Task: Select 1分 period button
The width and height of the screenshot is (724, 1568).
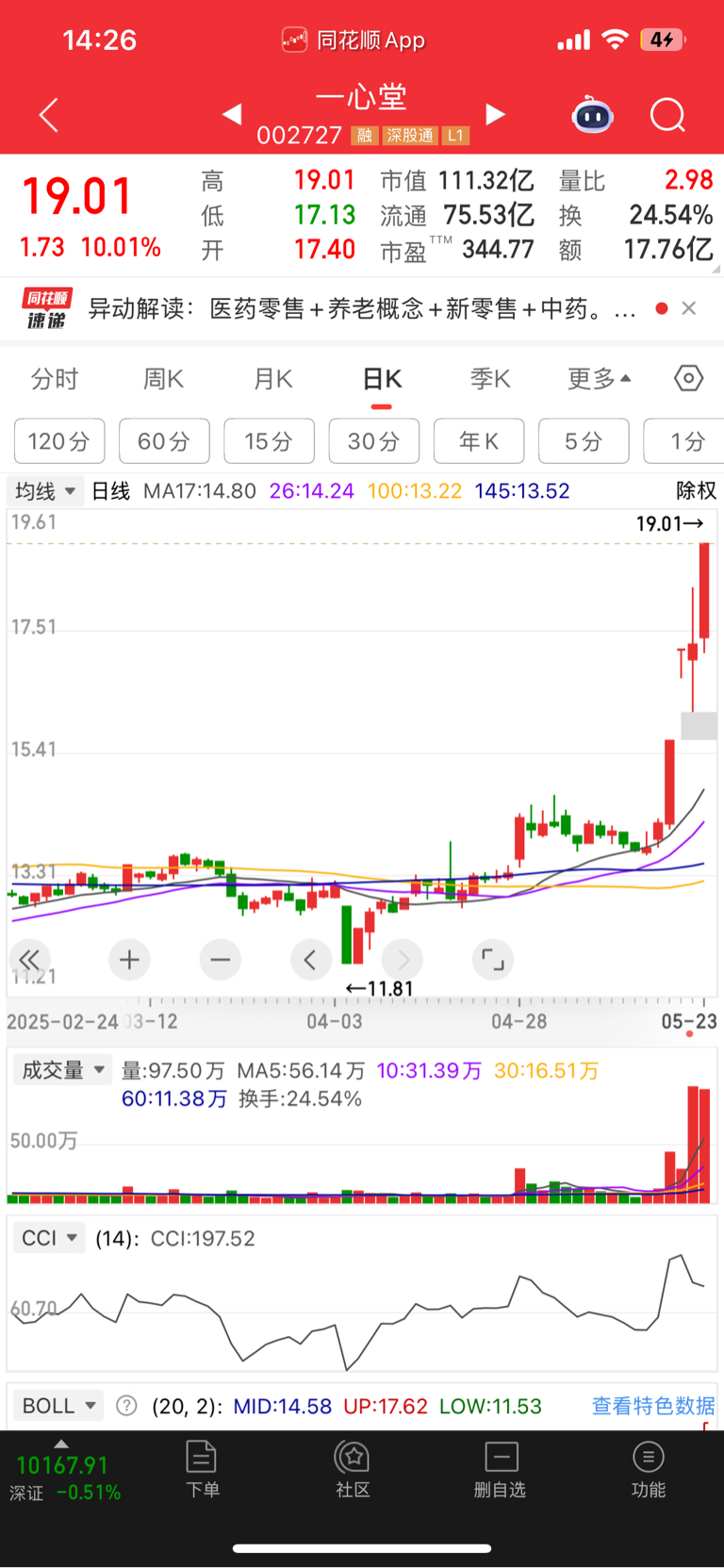Action: pos(684,441)
